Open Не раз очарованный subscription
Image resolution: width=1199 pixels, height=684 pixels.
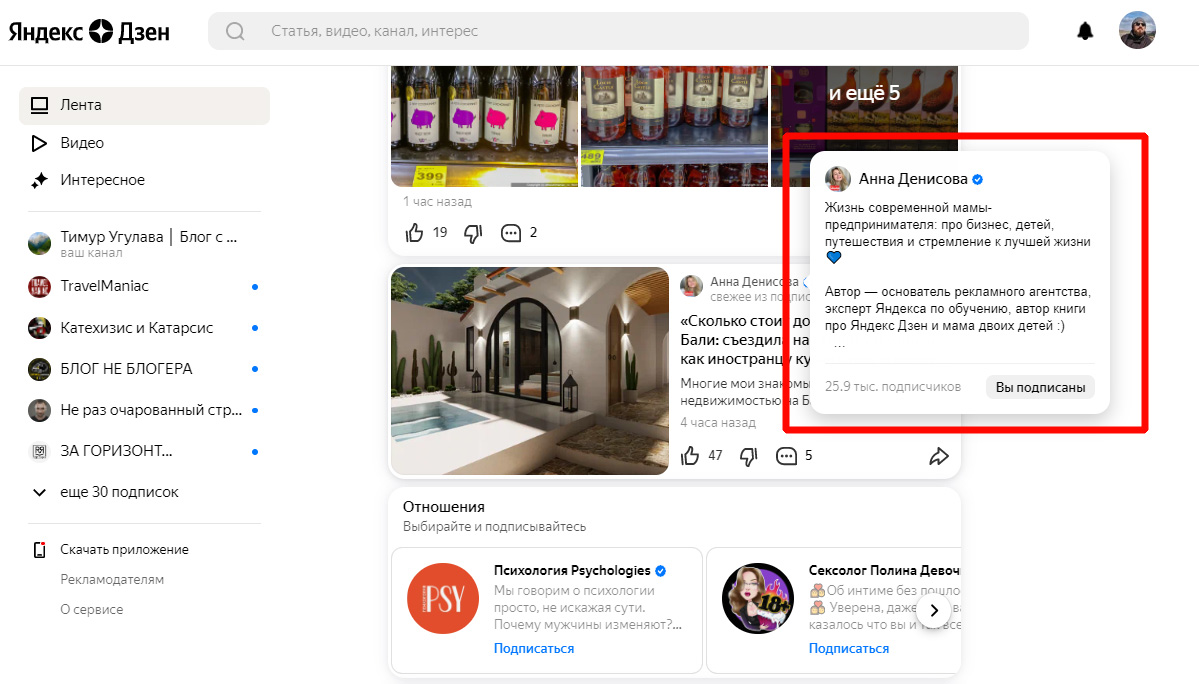pos(145,410)
